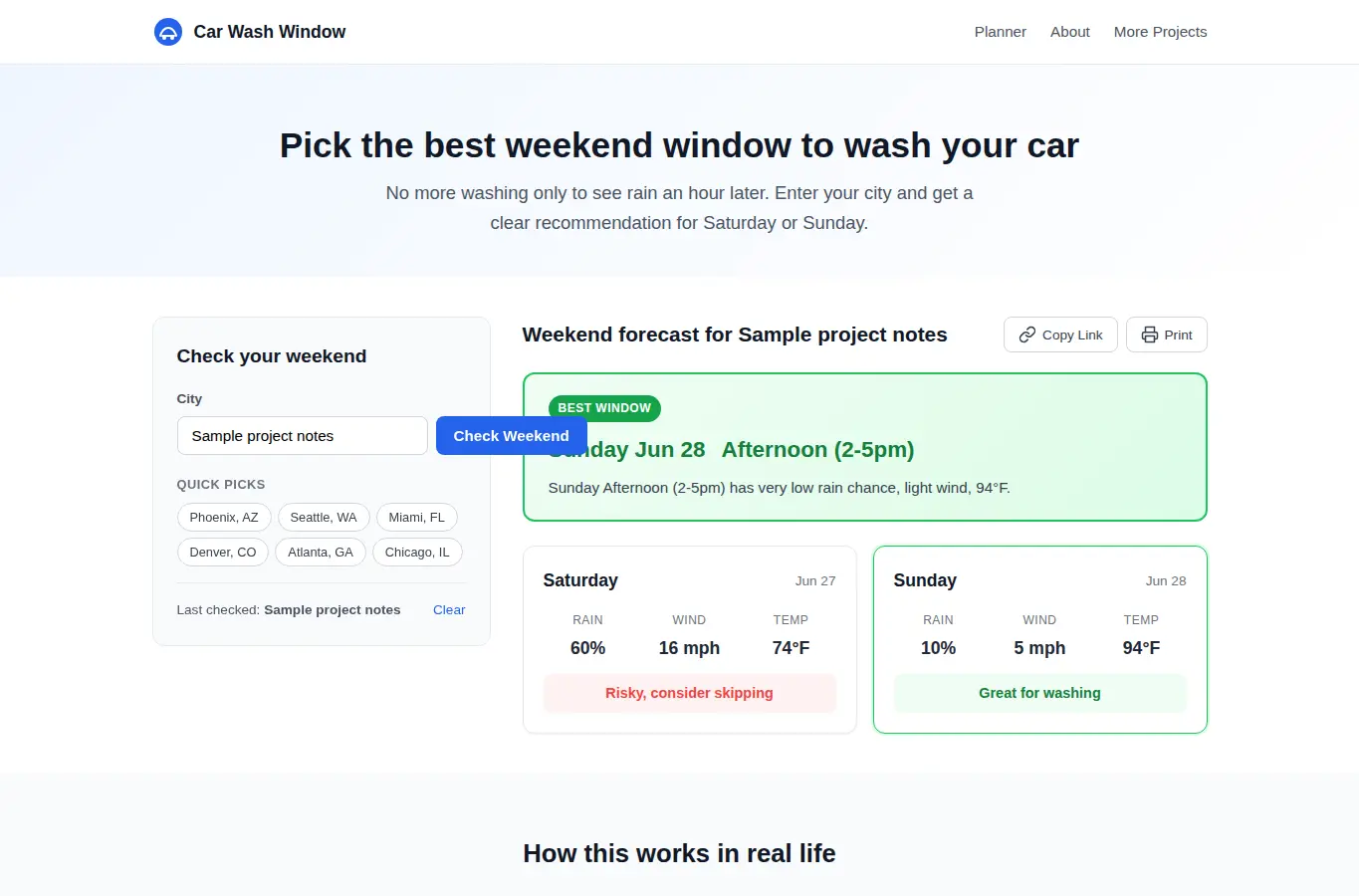This screenshot has width=1359, height=896.
Task: Focus the City input field
Action: coord(303,436)
